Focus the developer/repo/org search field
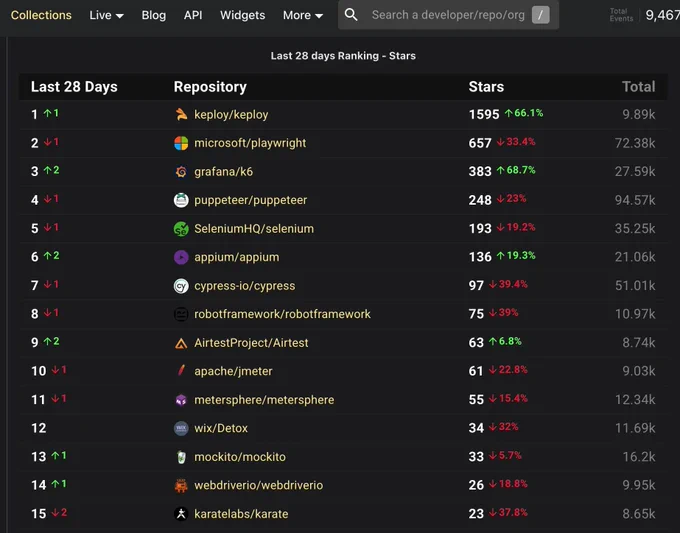 448,15
